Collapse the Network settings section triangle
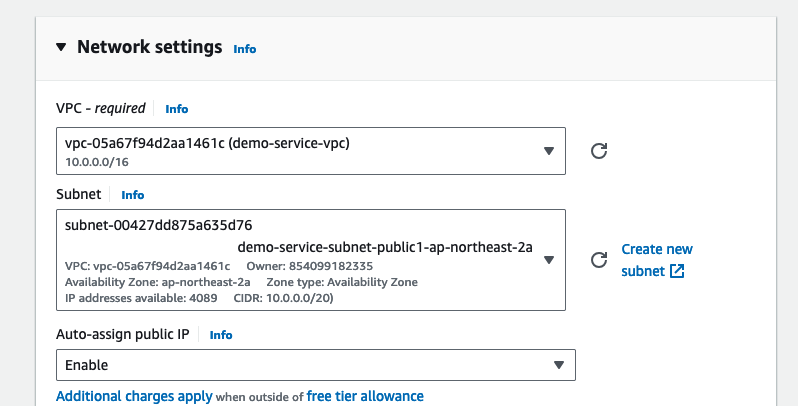The image size is (798, 406). (x=61, y=47)
